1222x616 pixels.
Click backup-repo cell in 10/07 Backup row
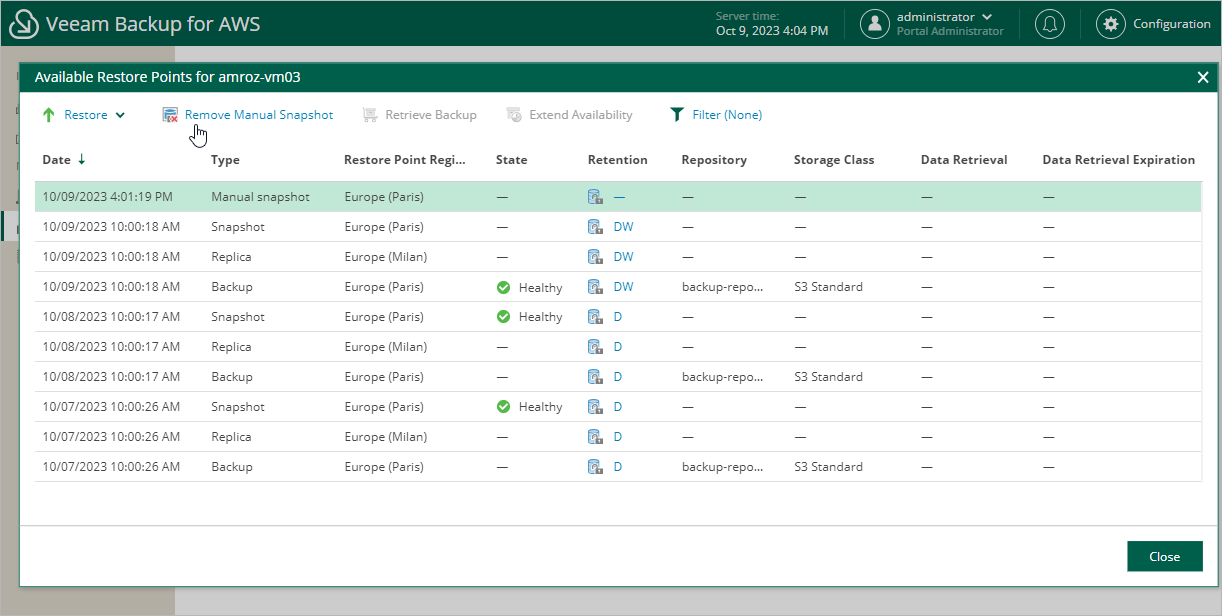(x=722, y=467)
